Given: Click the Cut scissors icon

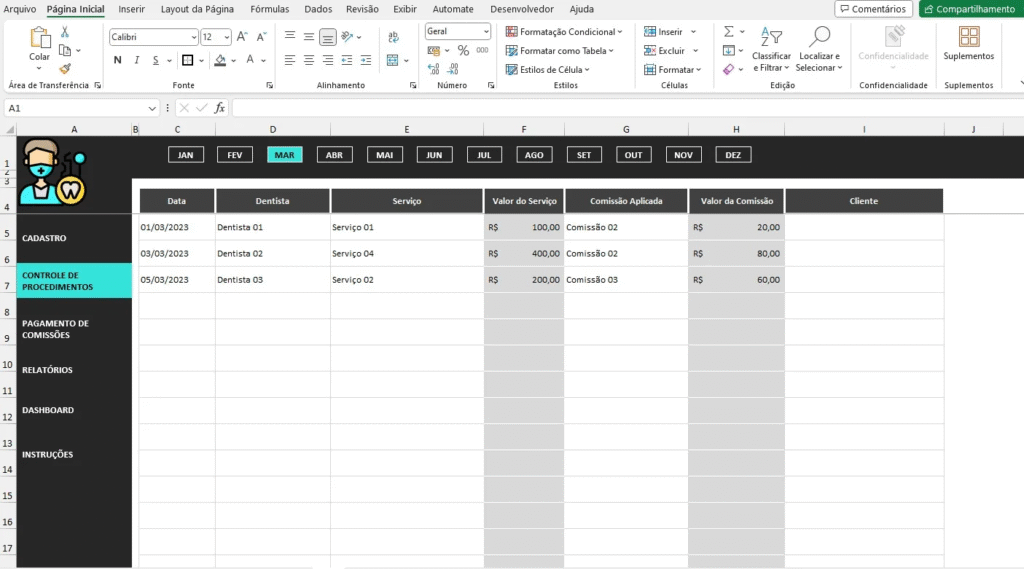Looking at the screenshot, I should 65,32.
